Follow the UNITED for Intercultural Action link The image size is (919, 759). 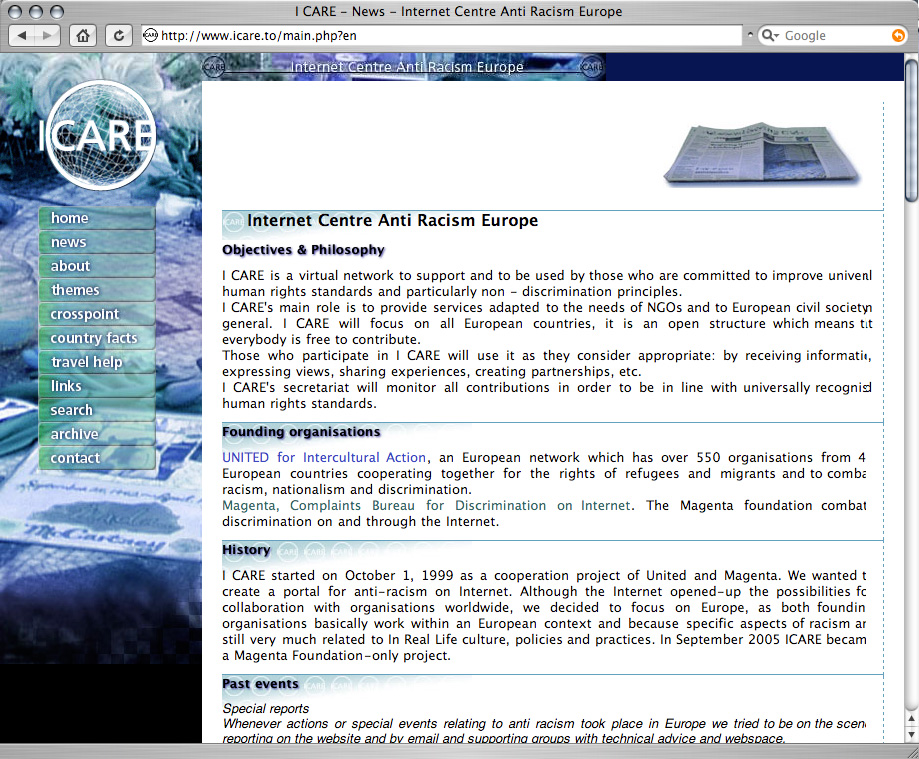click(x=324, y=457)
